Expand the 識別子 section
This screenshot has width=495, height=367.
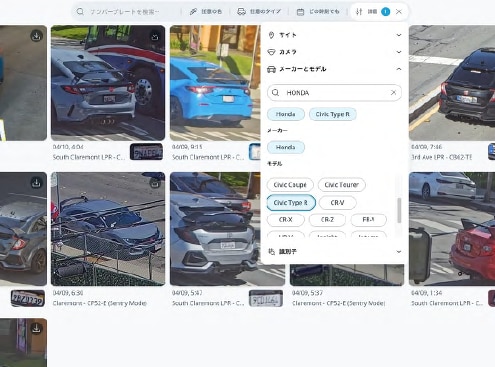pos(399,251)
